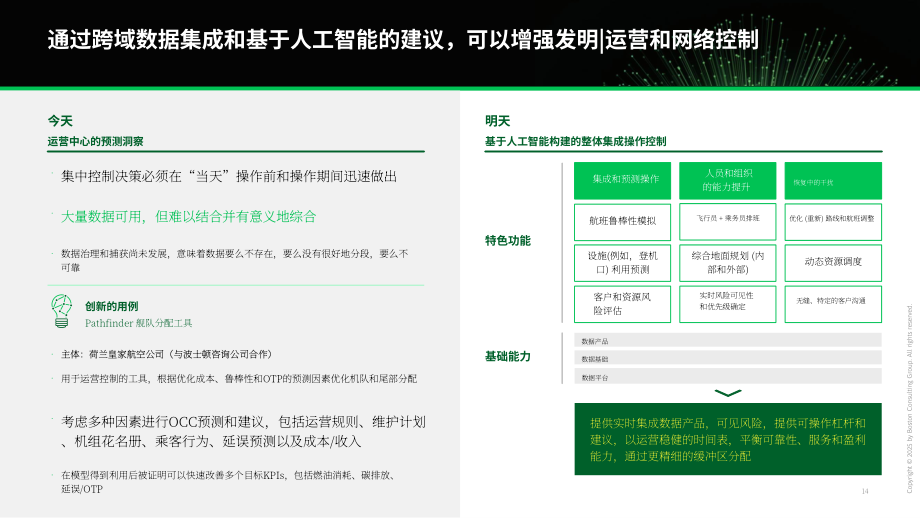This screenshot has height=518, width=920.
Task: Click the 综合地面规划 (内部和外部) box
Action: pyautogui.click(x=728, y=263)
